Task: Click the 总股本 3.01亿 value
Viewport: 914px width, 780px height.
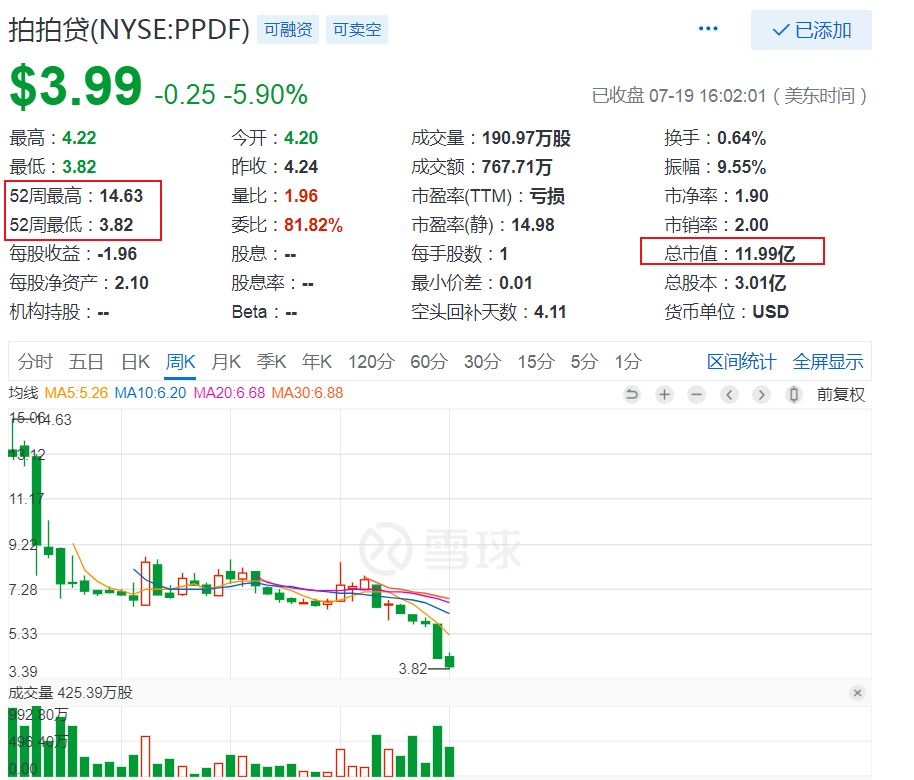Action: (x=760, y=283)
